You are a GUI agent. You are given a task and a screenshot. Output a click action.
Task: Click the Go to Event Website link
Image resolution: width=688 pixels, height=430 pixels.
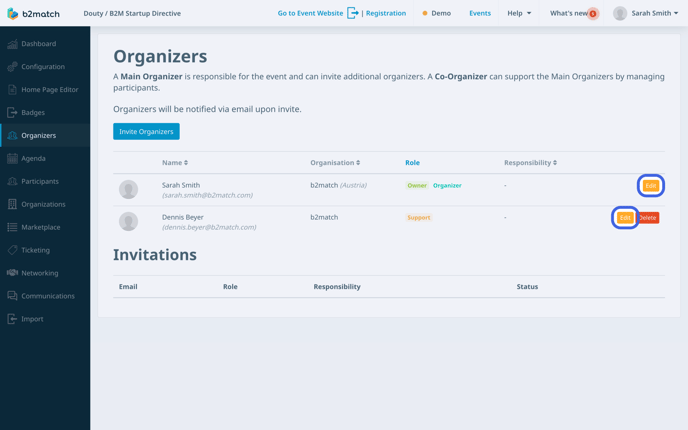(x=310, y=13)
